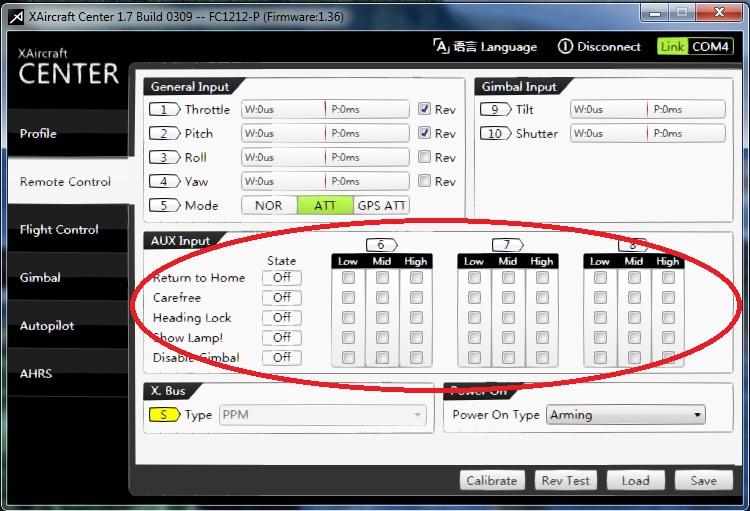Viewport: 750px width, 511px height.
Task: Enable the Roll Rev checkbox
Action: pyautogui.click(x=425, y=157)
